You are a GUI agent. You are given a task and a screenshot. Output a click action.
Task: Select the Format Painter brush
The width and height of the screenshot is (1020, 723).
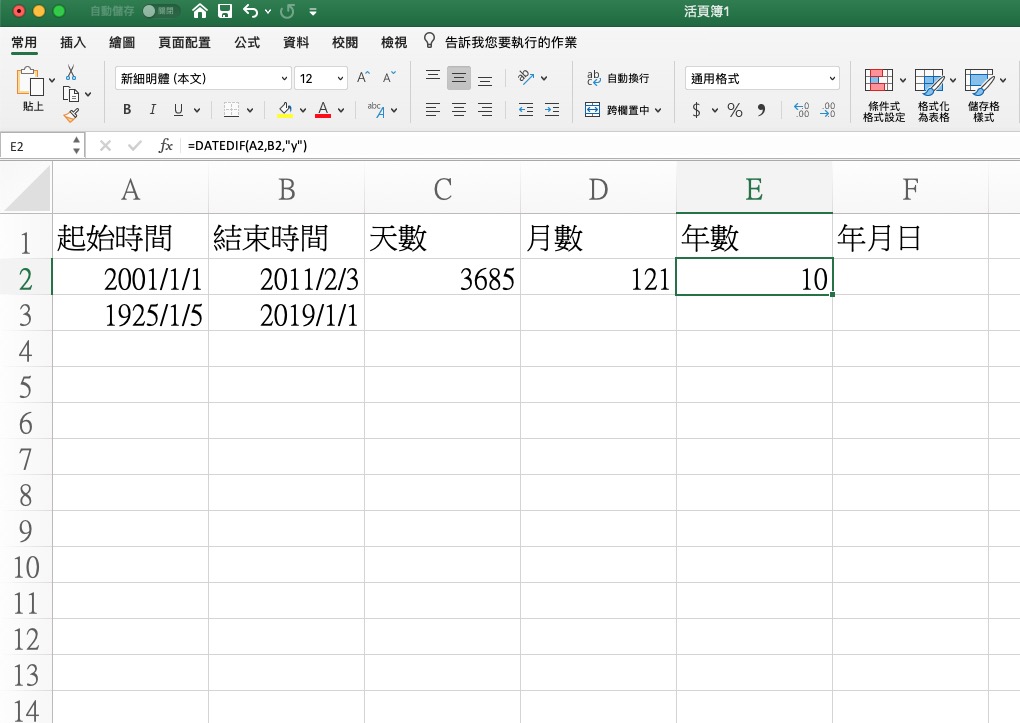[x=71, y=115]
